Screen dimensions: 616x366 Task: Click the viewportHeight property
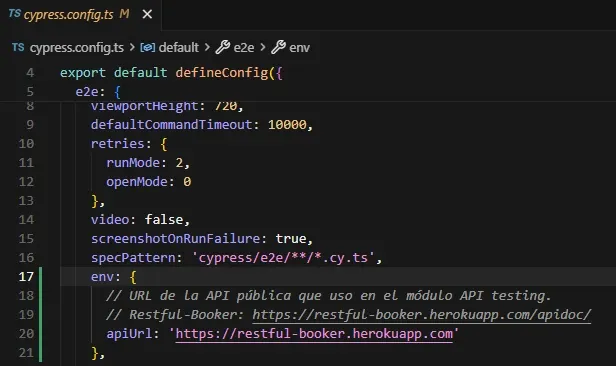(144, 106)
